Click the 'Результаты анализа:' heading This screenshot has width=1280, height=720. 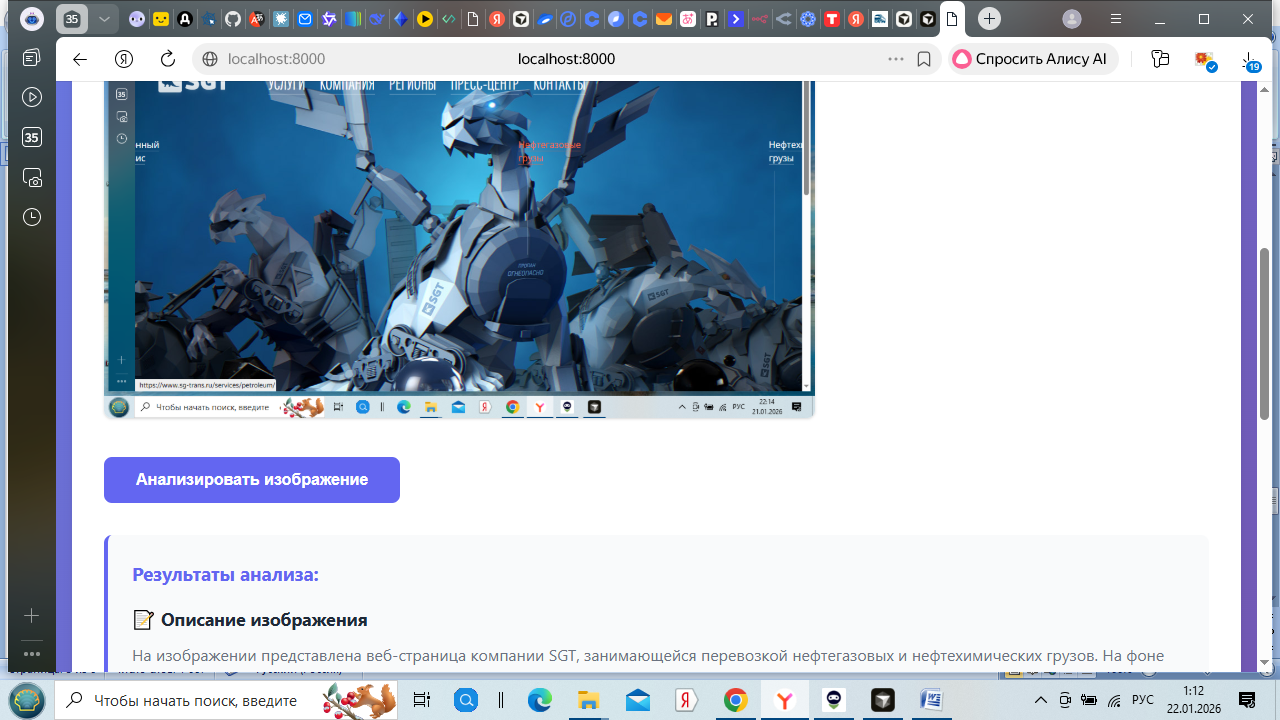tap(225, 575)
